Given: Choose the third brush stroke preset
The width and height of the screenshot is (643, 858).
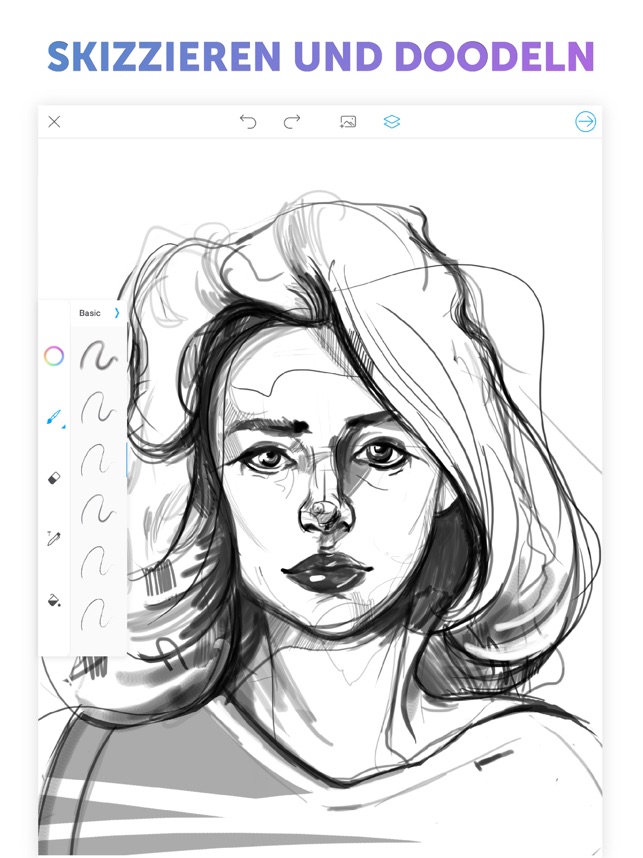Looking at the screenshot, I should tap(99, 460).
